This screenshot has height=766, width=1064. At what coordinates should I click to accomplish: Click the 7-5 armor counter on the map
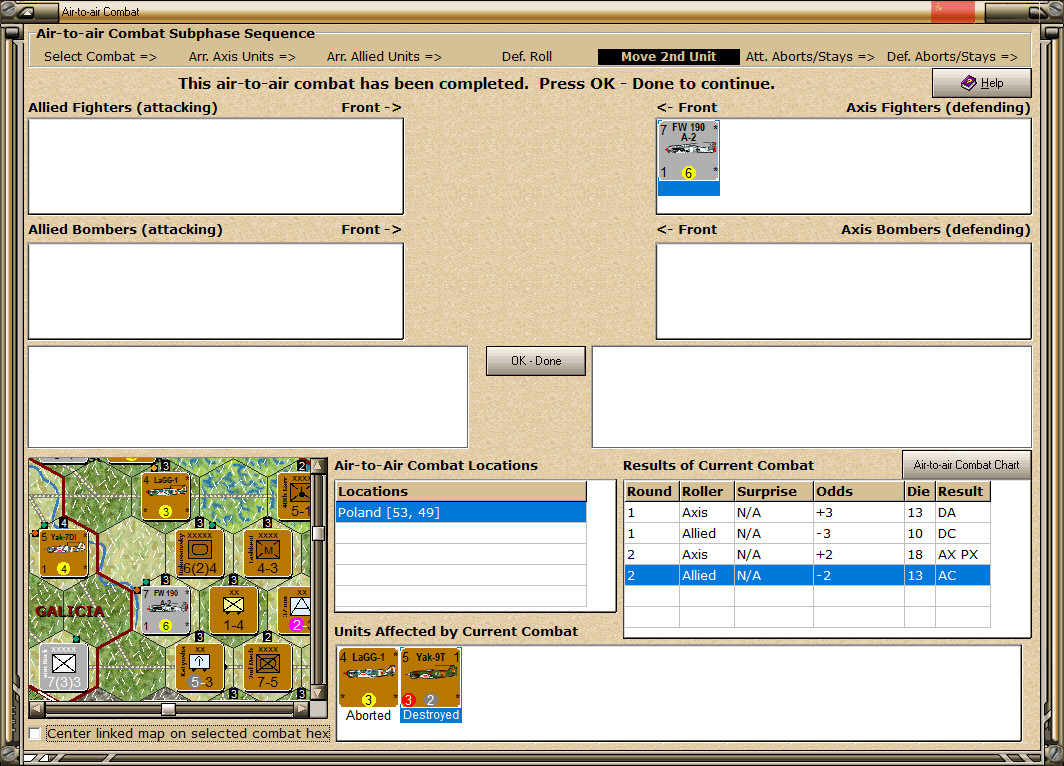(x=267, y=666)
